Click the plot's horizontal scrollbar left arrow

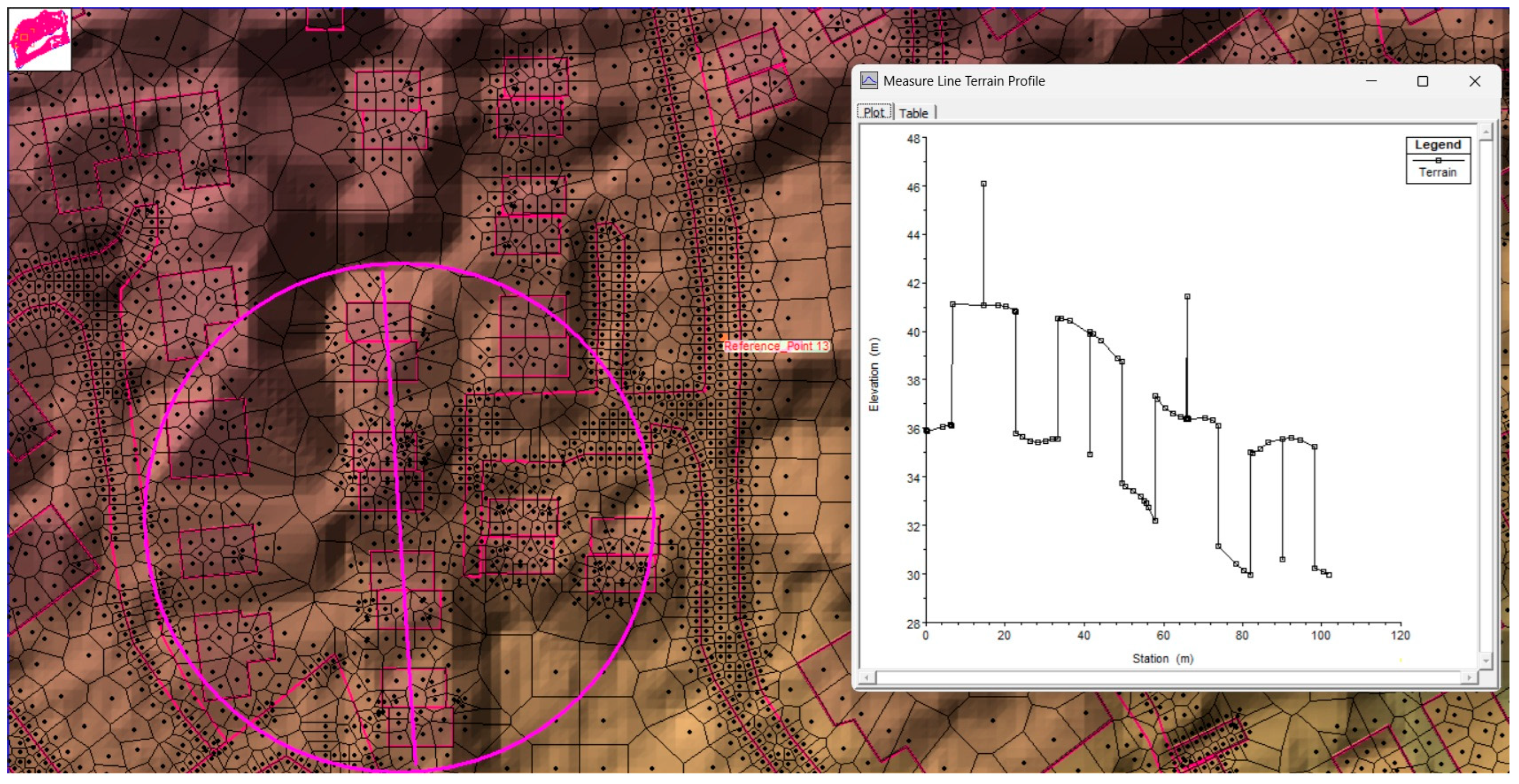(x=867, y=678)
